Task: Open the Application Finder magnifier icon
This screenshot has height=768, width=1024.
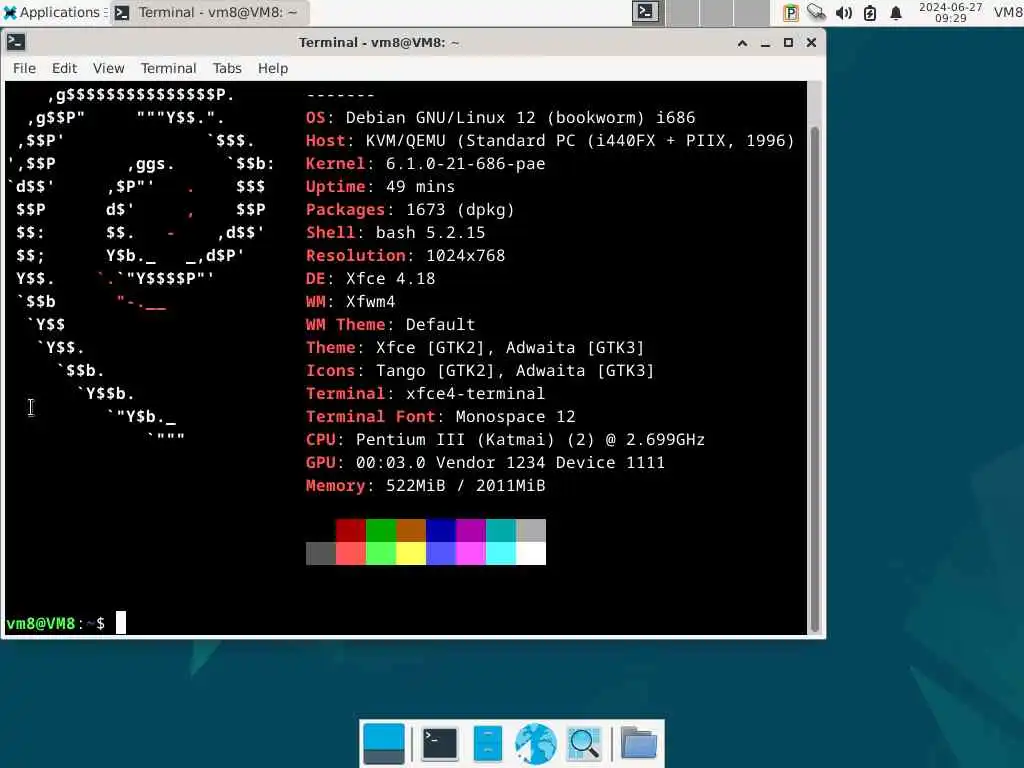Action: [x=584, y=743]
